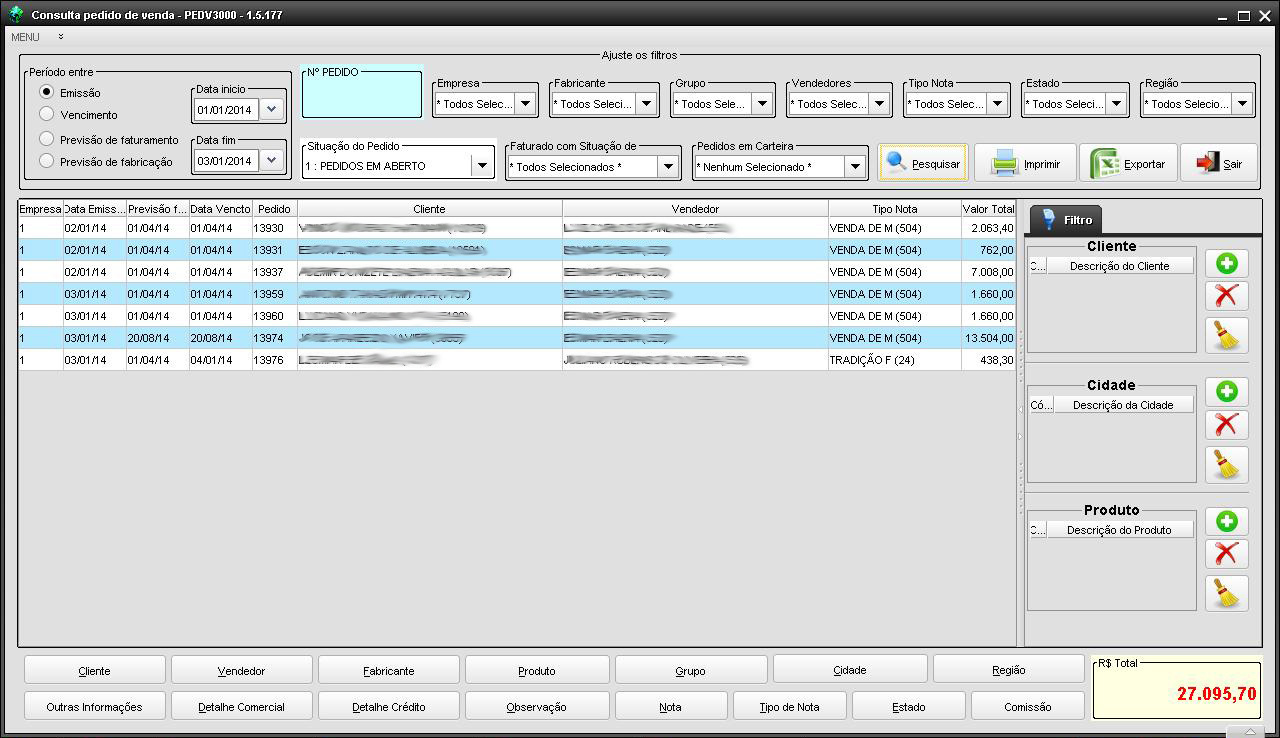Click the Imprimir printer button
Image resolution: width=1280 pixels, height=738 pixels.
[1025, 163]
